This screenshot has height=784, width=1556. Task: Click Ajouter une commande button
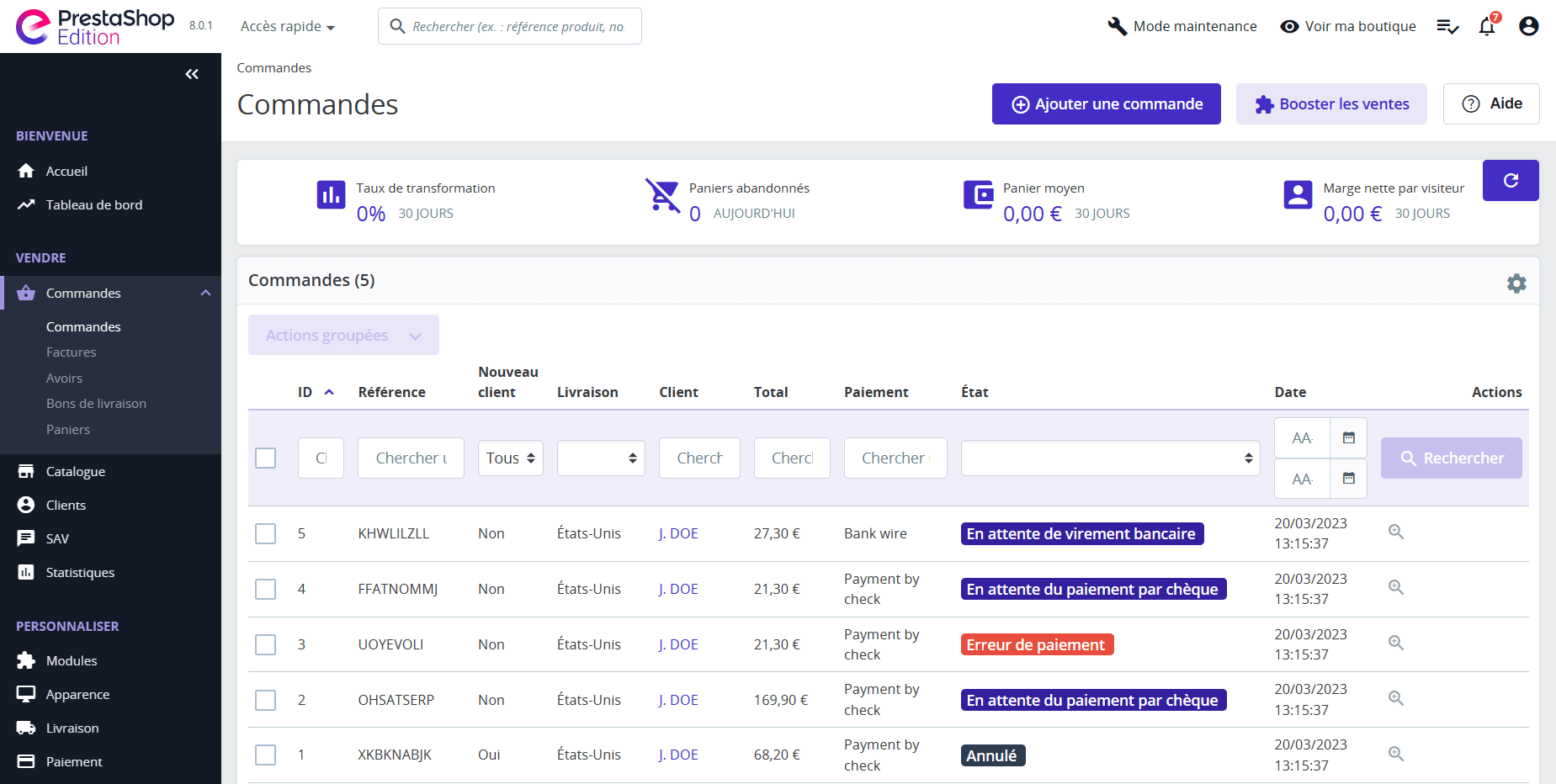(1106, 104)
